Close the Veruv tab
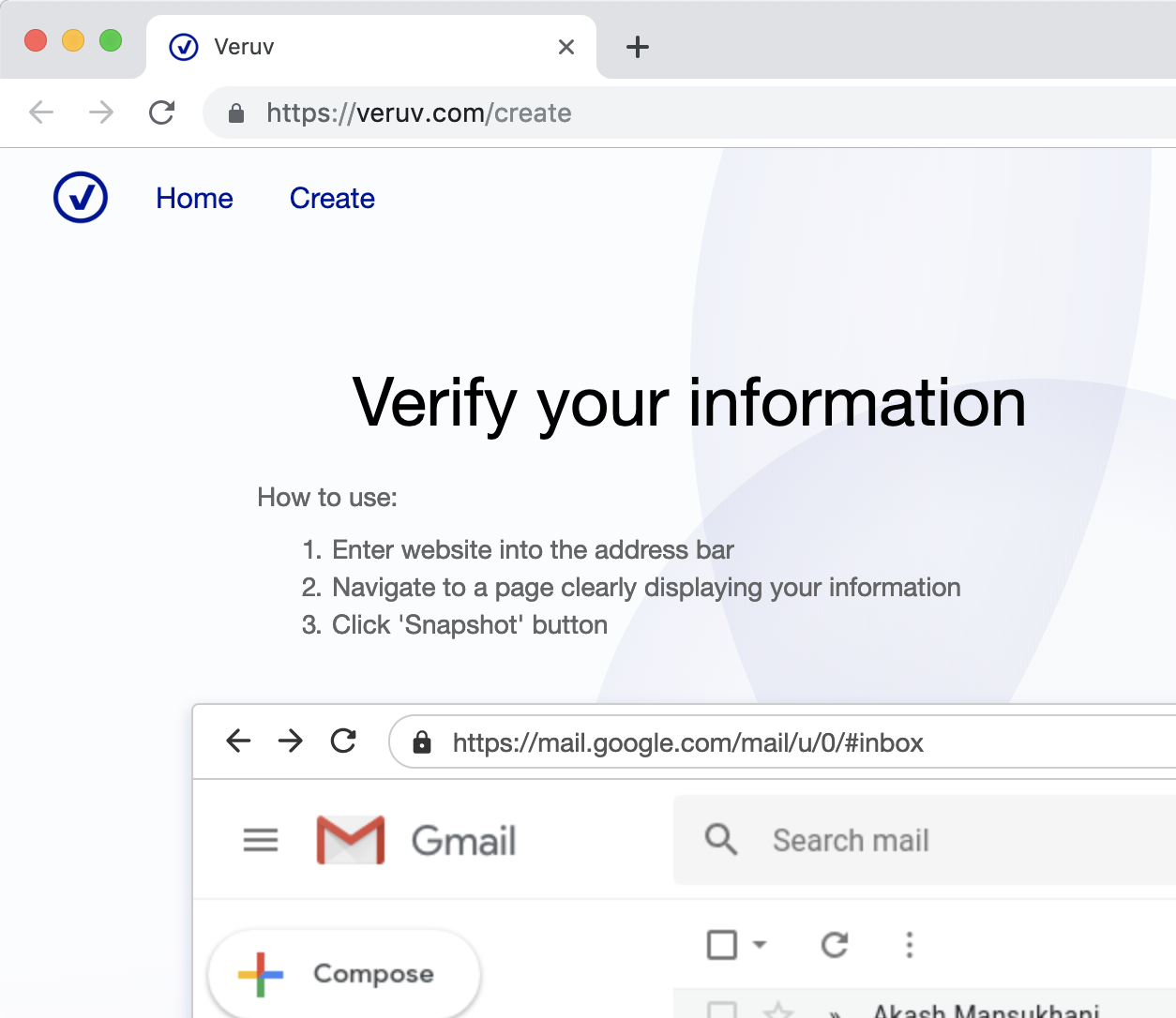Image resolution: width=1176 pixels, height=1018 pixels. pos(566,47)
